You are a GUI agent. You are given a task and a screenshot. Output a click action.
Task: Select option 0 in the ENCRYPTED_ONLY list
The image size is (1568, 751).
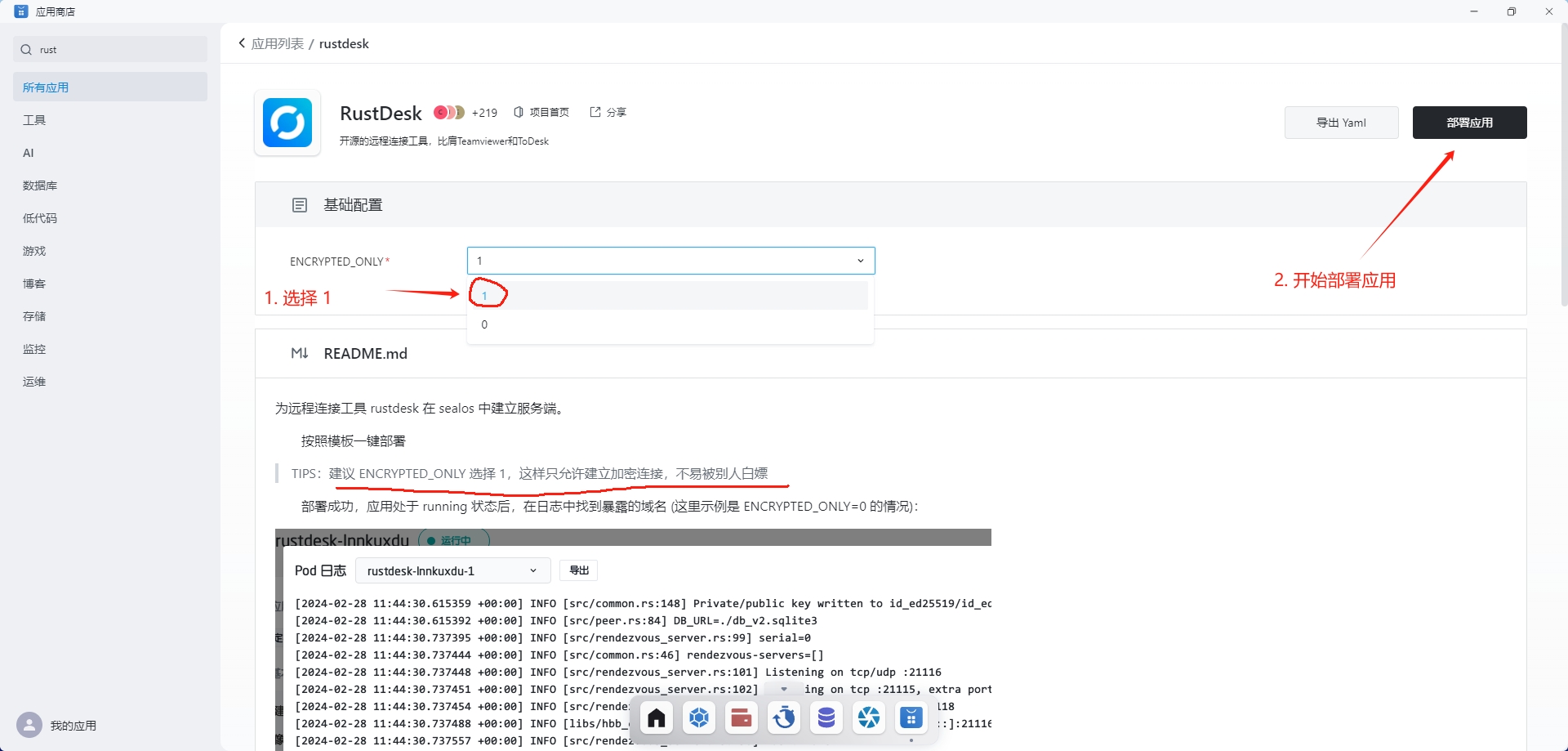tap(670, 324)
